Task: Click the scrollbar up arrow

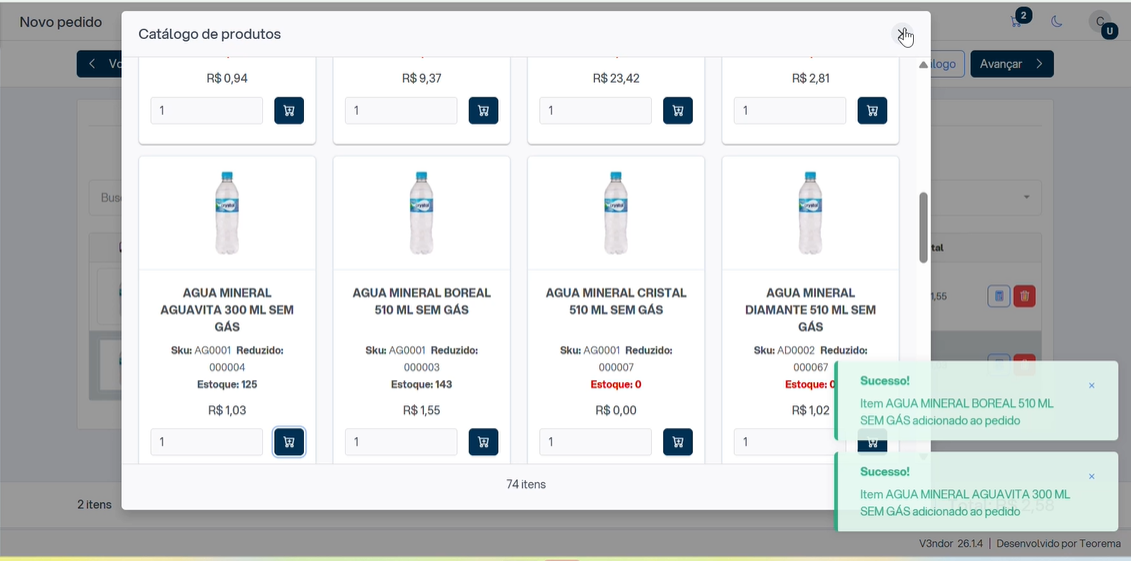Action: (923, 65)
